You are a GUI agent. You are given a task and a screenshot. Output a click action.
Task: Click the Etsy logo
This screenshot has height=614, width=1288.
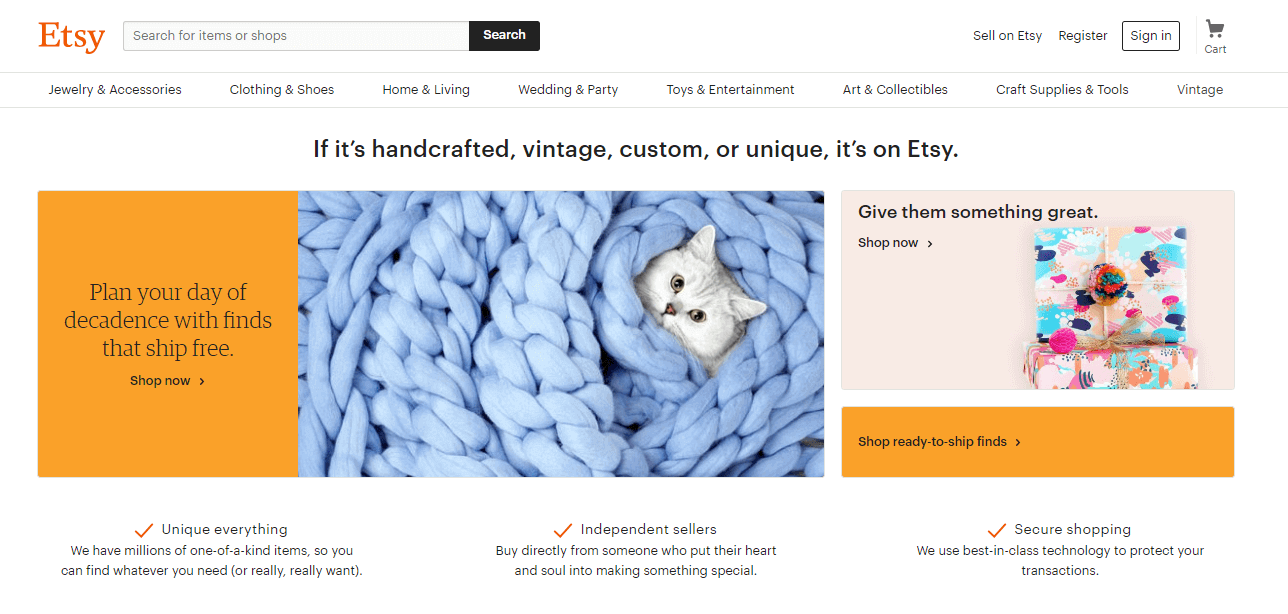(71, 36)
